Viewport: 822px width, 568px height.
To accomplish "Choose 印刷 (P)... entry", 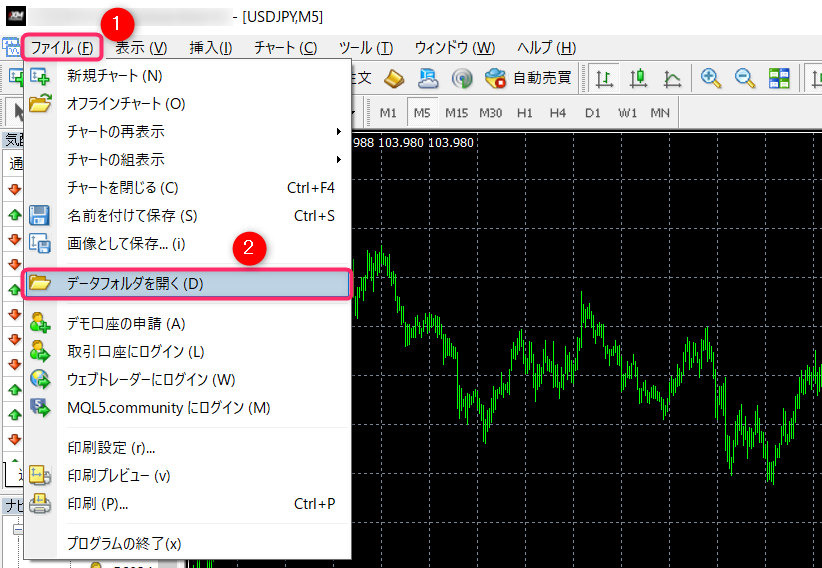I will (188, 504).
